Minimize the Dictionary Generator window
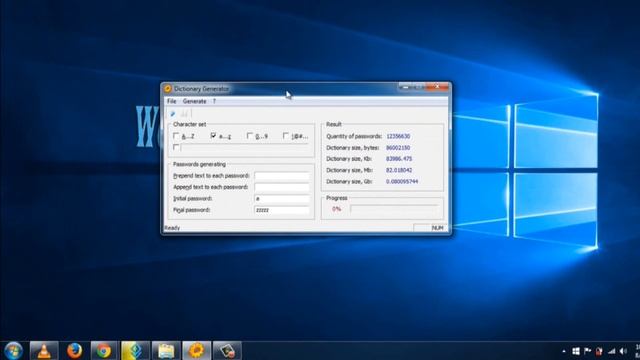 coord(404,87)
